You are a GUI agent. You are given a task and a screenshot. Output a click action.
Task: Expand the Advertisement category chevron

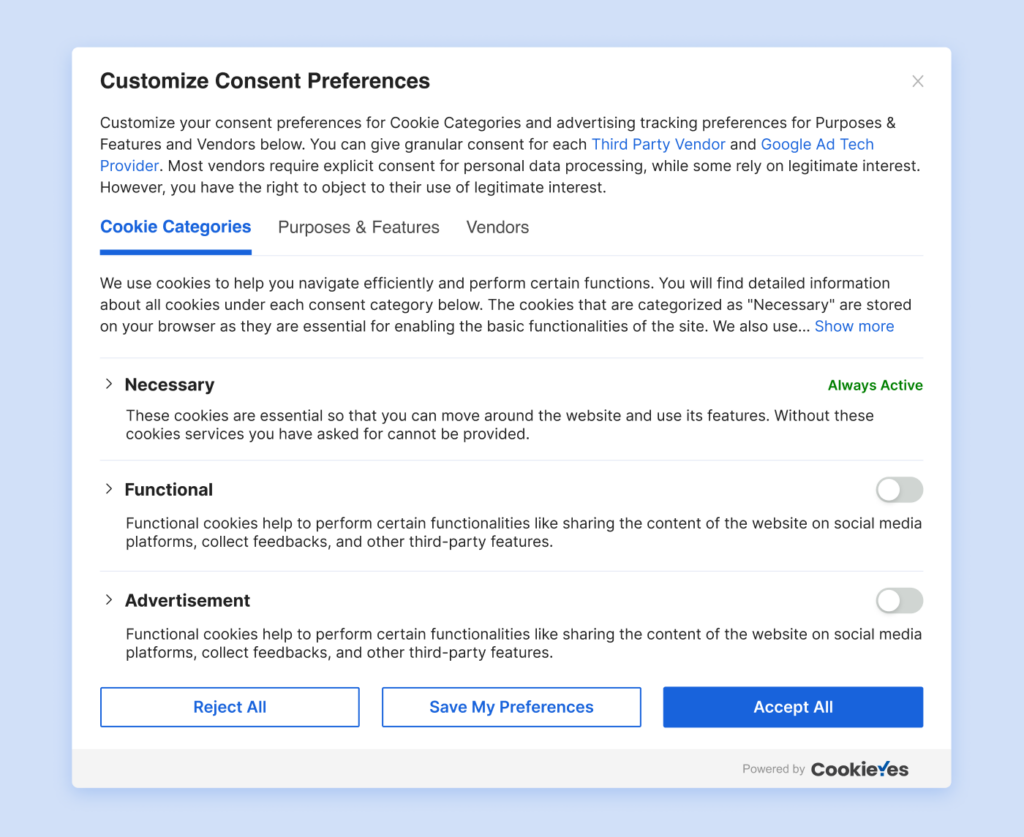109,600
